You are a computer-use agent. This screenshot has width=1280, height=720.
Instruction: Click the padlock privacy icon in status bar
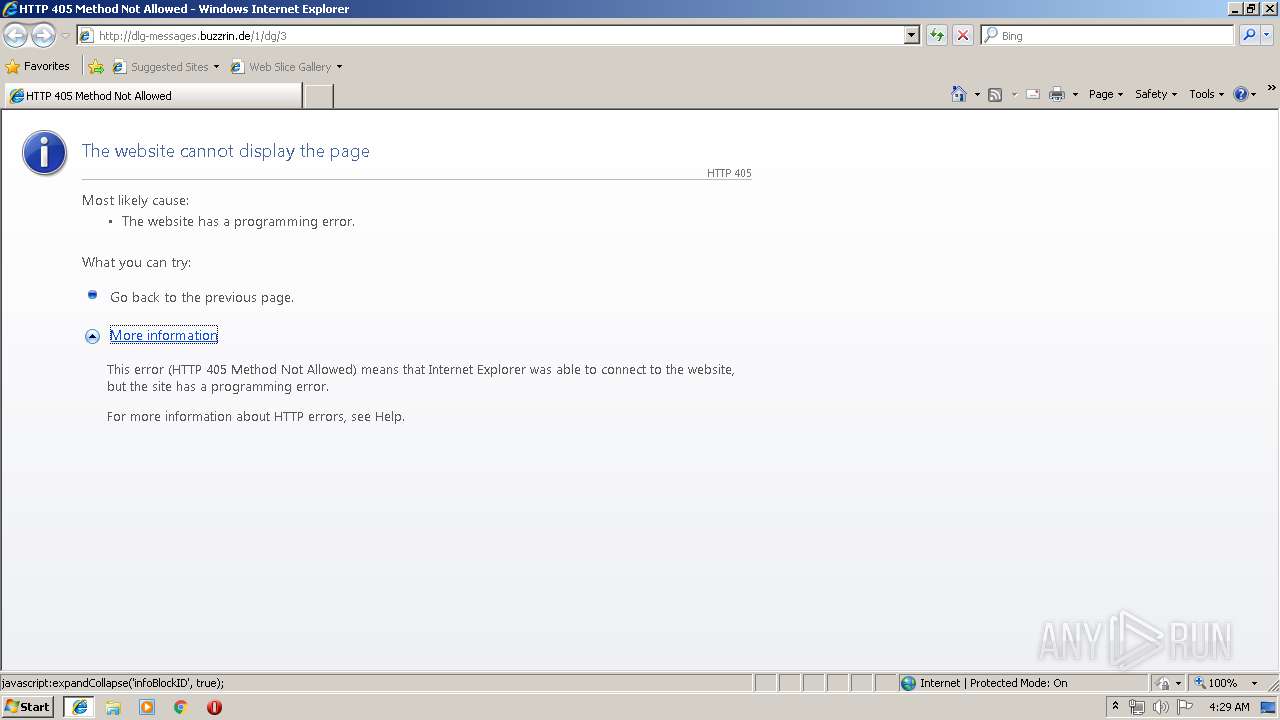coord(1163,683)
